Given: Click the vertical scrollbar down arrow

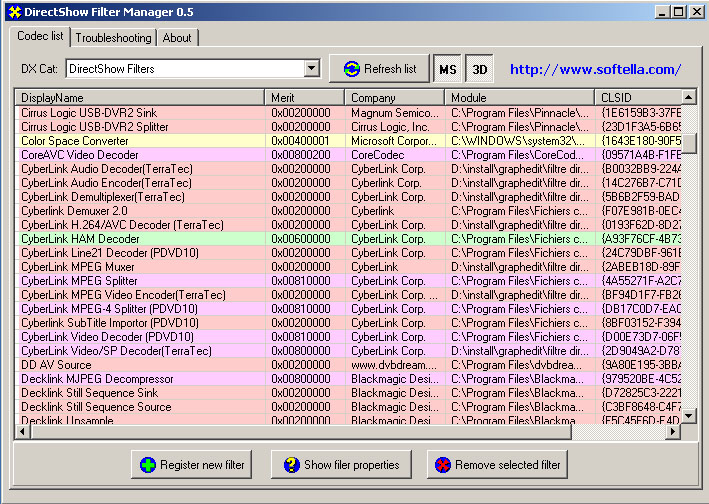Looking at the screenshot, I should [x=689, y=415].
